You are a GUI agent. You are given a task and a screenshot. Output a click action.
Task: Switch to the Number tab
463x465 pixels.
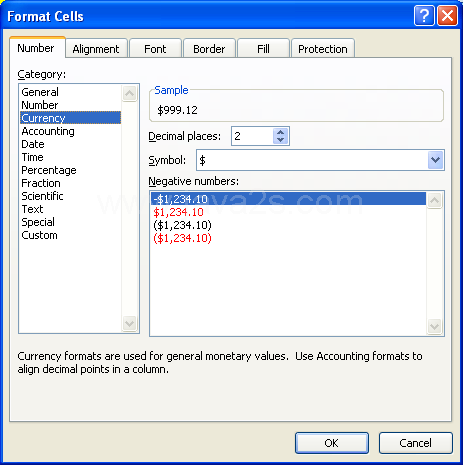(x=36, y=48)
